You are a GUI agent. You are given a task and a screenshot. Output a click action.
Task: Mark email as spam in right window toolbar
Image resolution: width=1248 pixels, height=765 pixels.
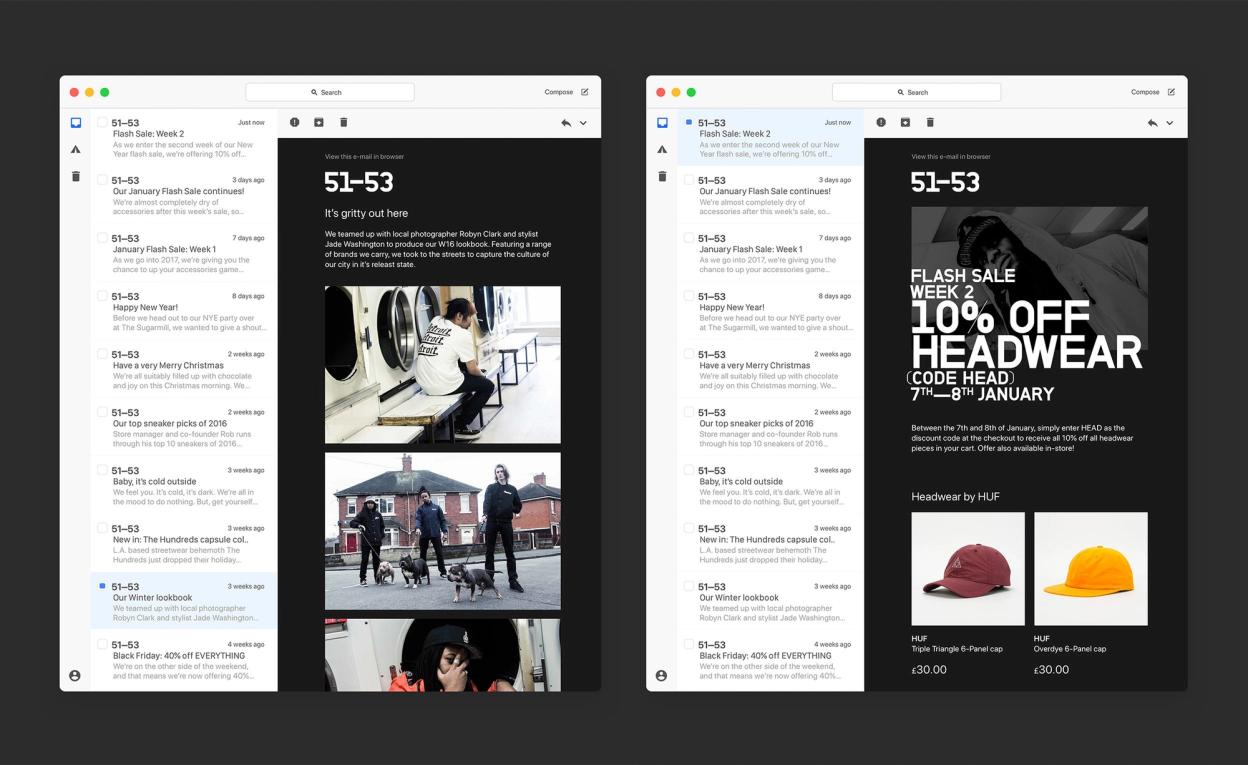pos(881,122)
